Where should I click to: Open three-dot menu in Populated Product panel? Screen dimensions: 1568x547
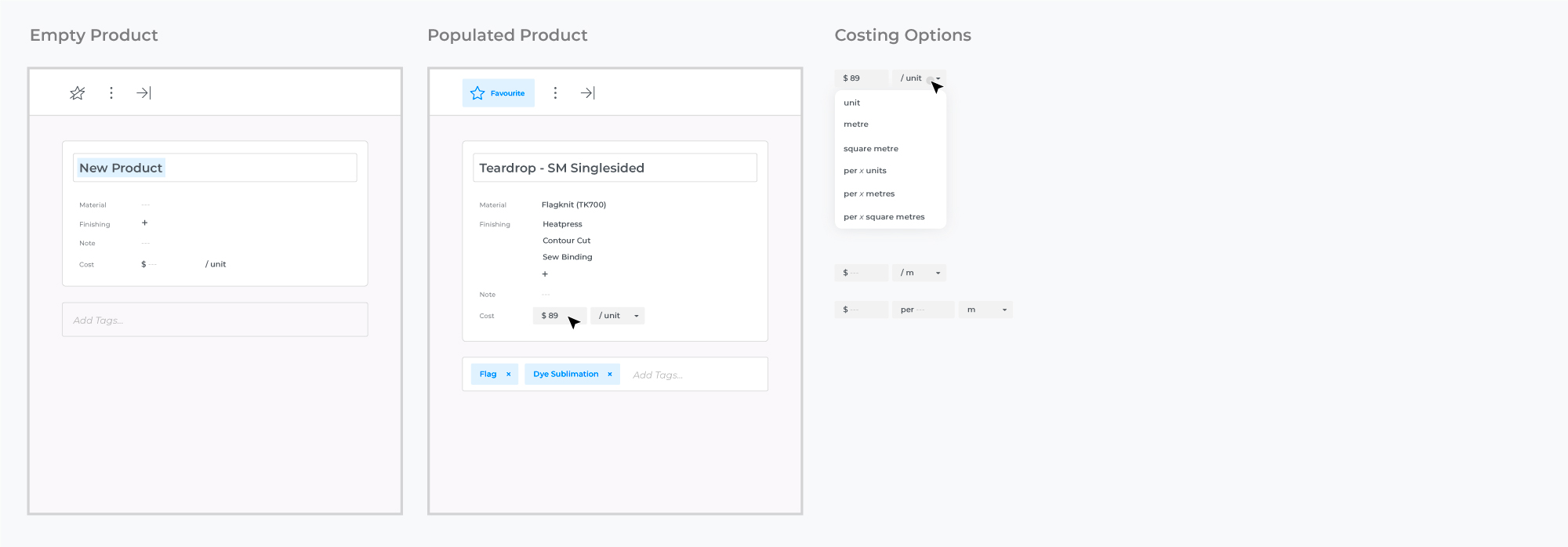pos(555,93)
